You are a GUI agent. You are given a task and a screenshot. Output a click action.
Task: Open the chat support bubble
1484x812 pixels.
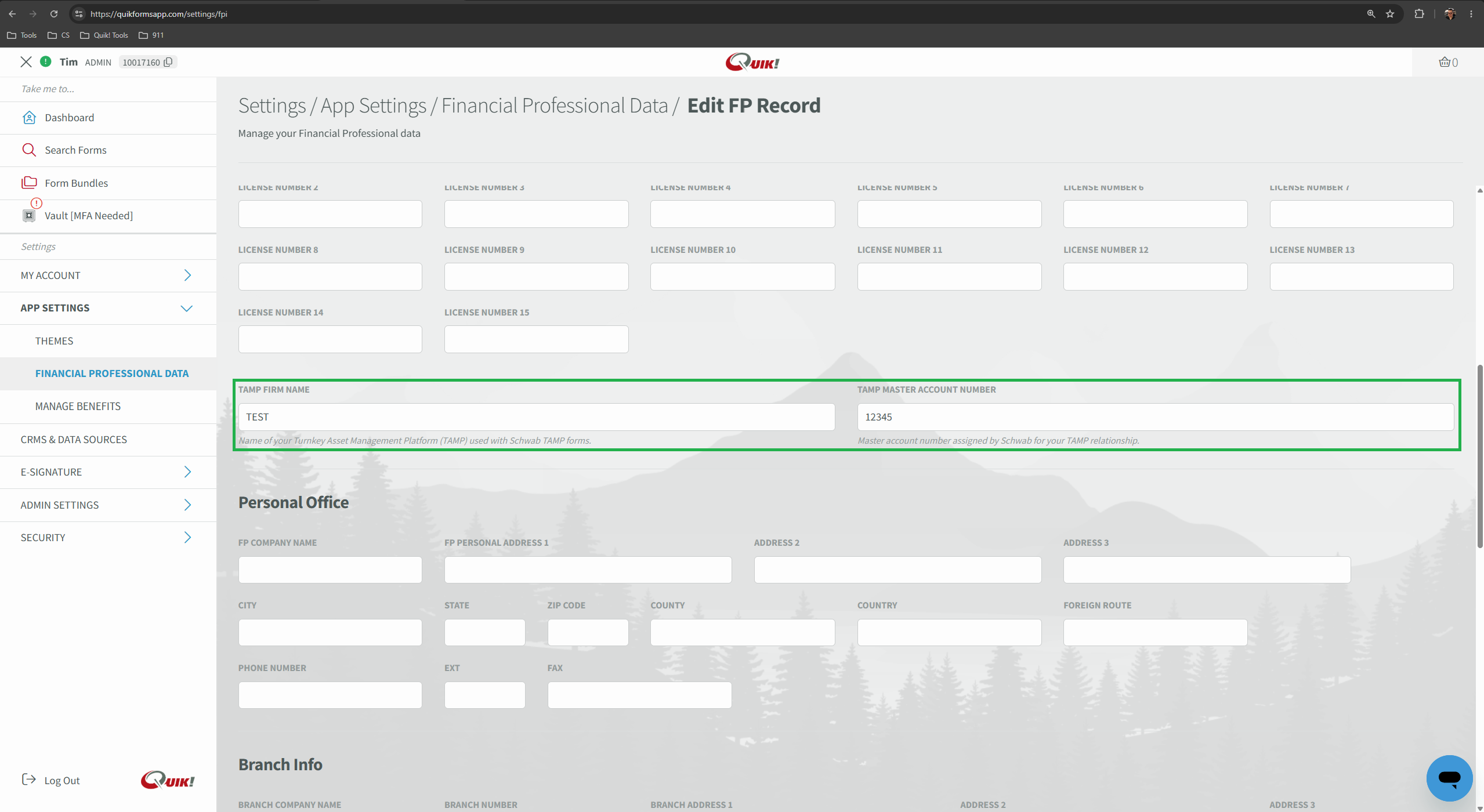[x=1449, y=778]
